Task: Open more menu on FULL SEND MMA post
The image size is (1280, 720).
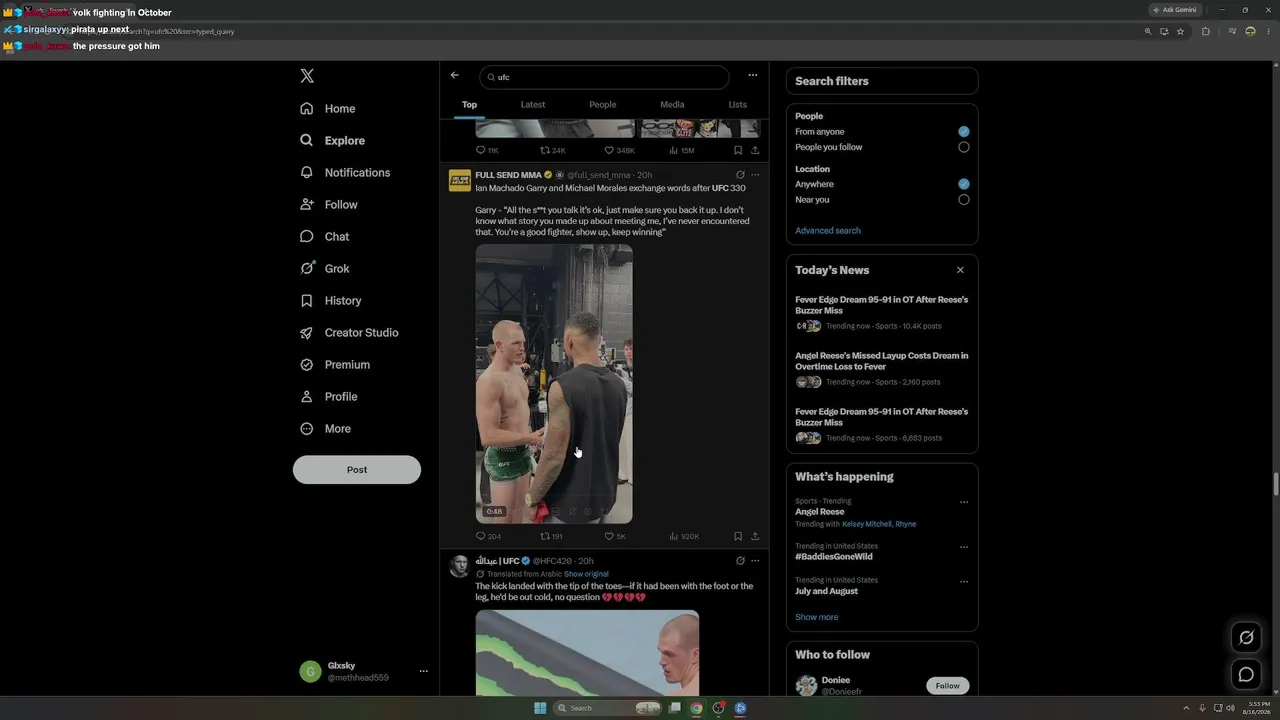Action: click(x=755, y=175)
